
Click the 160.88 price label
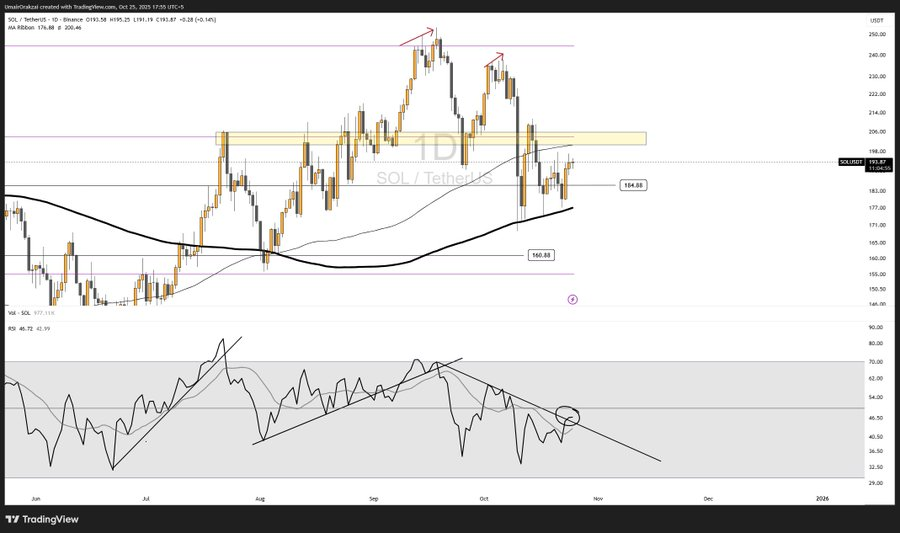540,255
